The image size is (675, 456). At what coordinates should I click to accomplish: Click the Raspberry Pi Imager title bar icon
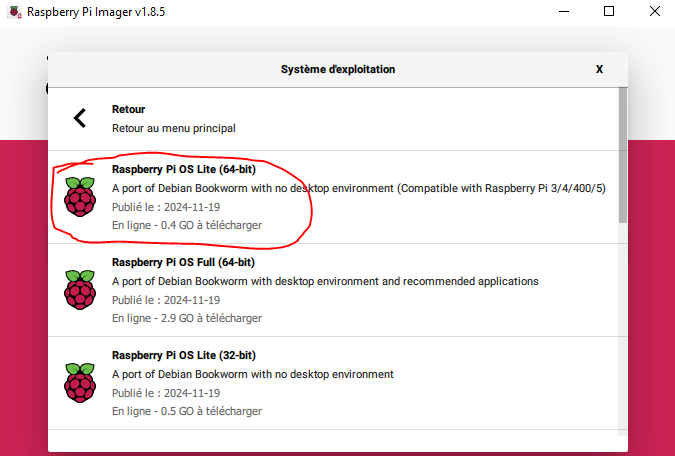point(14,12)
